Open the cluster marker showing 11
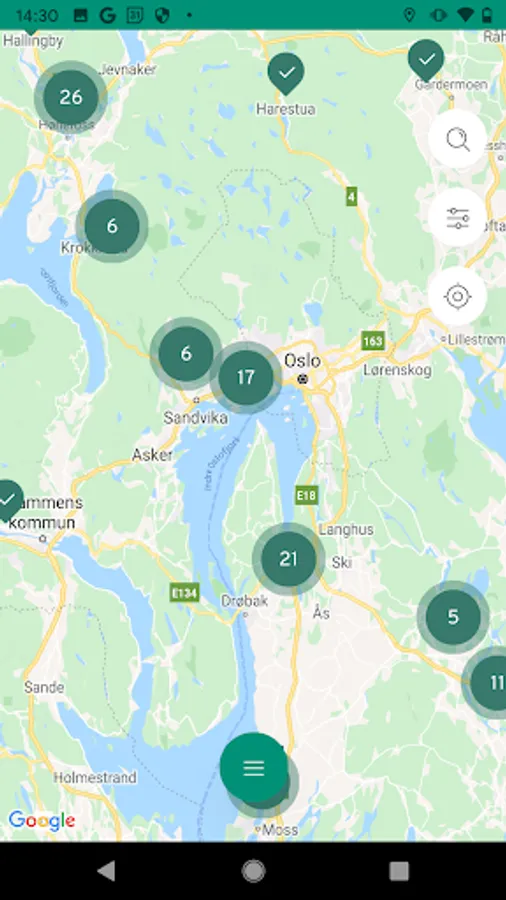Viewport: 506px width, 900px height. (x=485, y=682)
